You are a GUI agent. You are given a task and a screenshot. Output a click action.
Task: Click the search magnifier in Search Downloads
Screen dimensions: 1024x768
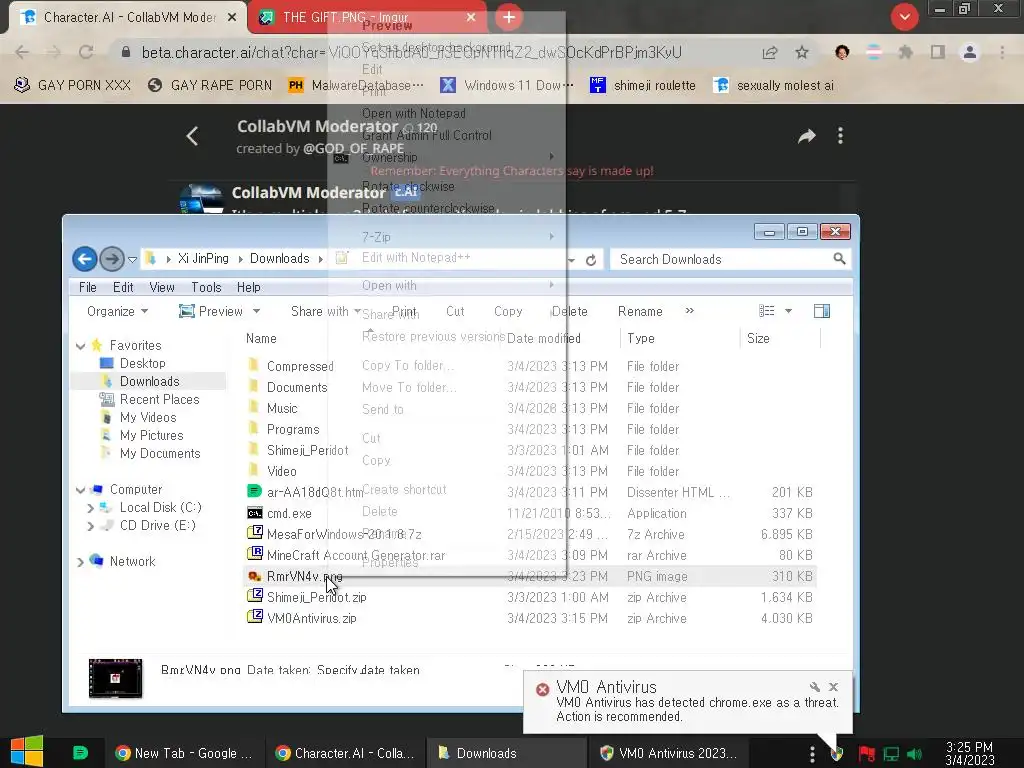coord(839,259)
